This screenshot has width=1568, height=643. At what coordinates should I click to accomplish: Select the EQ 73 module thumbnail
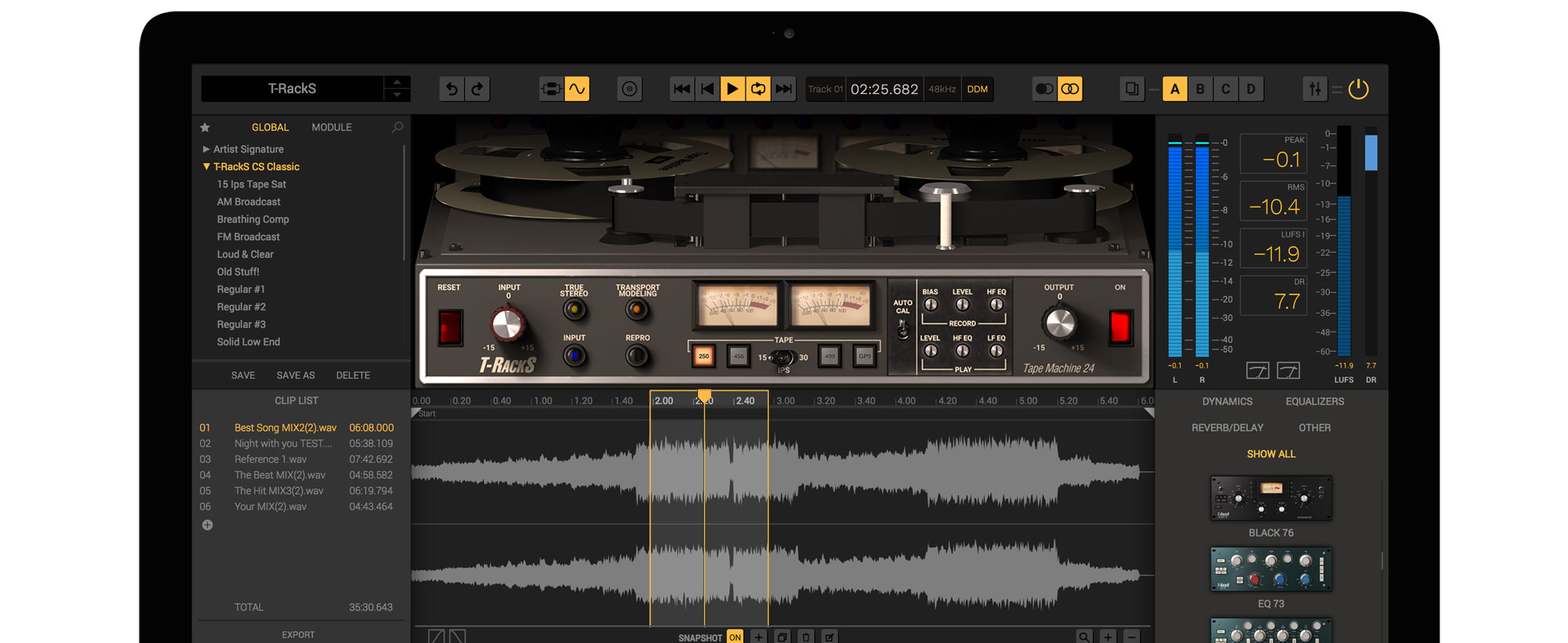(x=1271, y=569)
